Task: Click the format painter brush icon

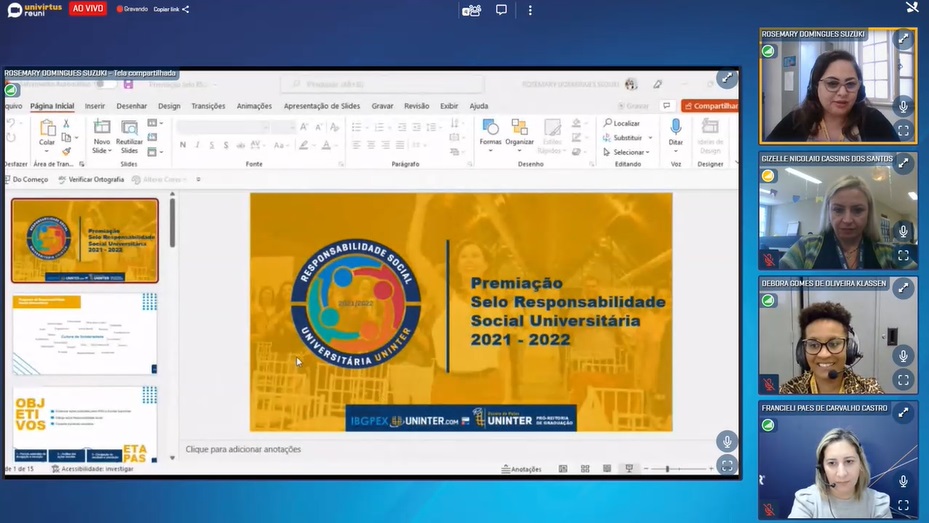Action: pyautogui.click(x=66, y=152)
